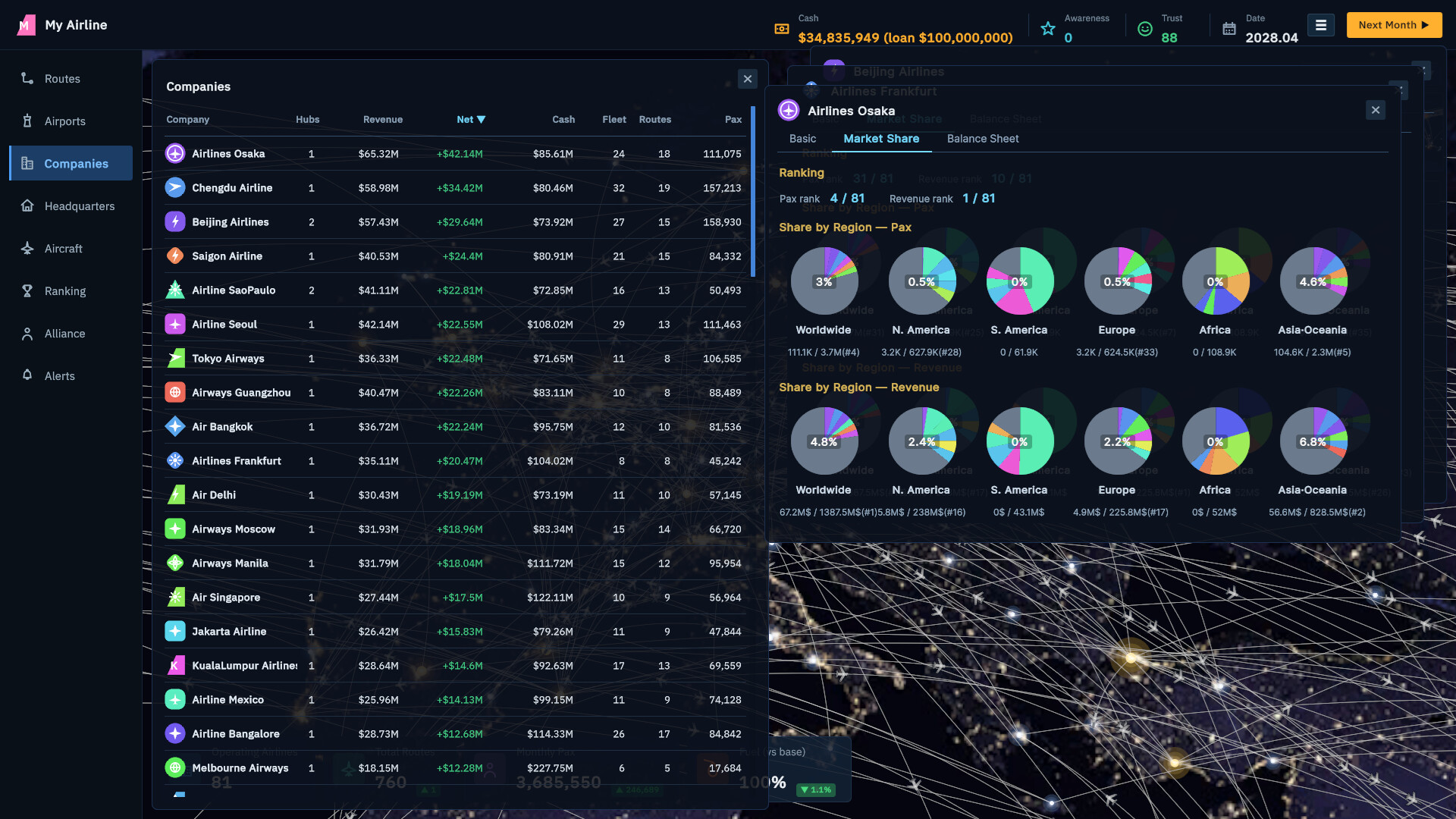Open the Aircraft plane icon
This screenshot has width=1456, height=819.
27,248
